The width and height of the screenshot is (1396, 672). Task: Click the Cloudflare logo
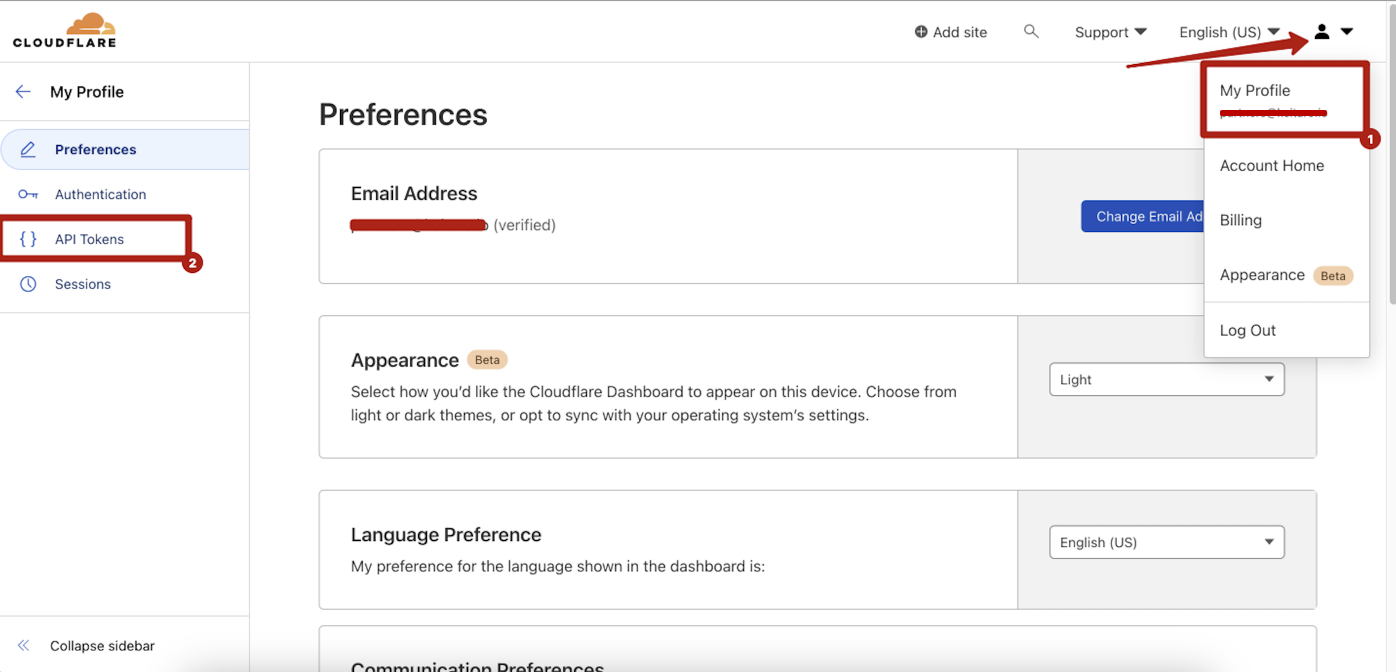[64, 30]
